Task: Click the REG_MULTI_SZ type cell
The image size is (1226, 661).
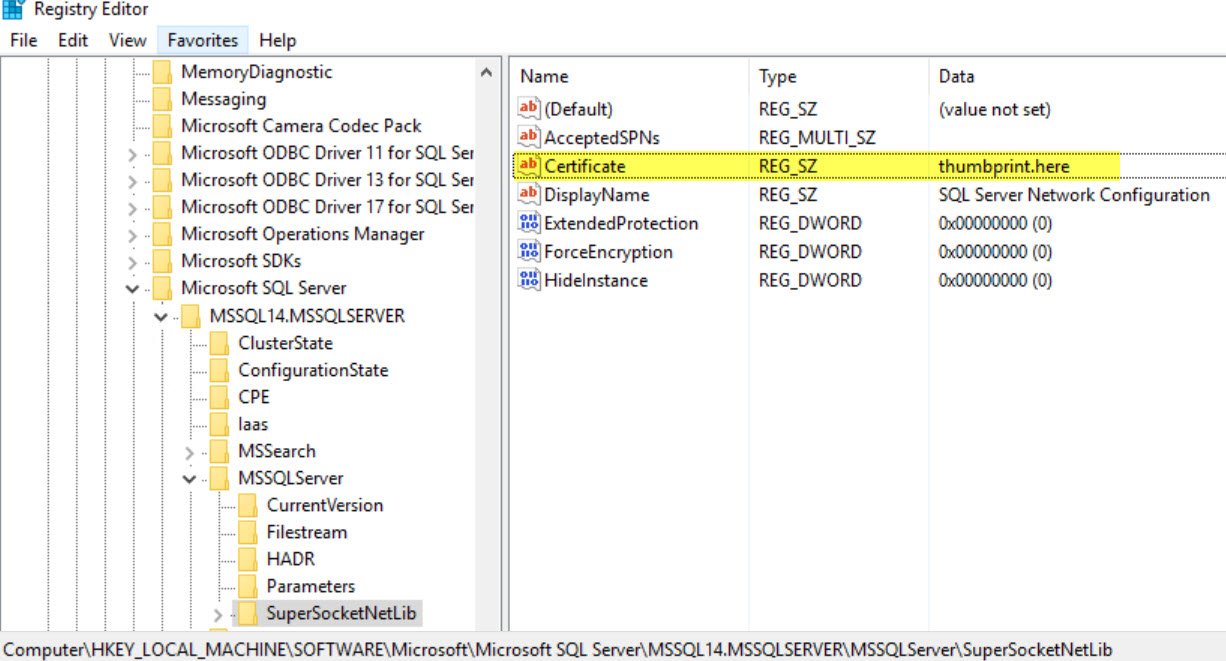Action: click(x=818, y=137)
